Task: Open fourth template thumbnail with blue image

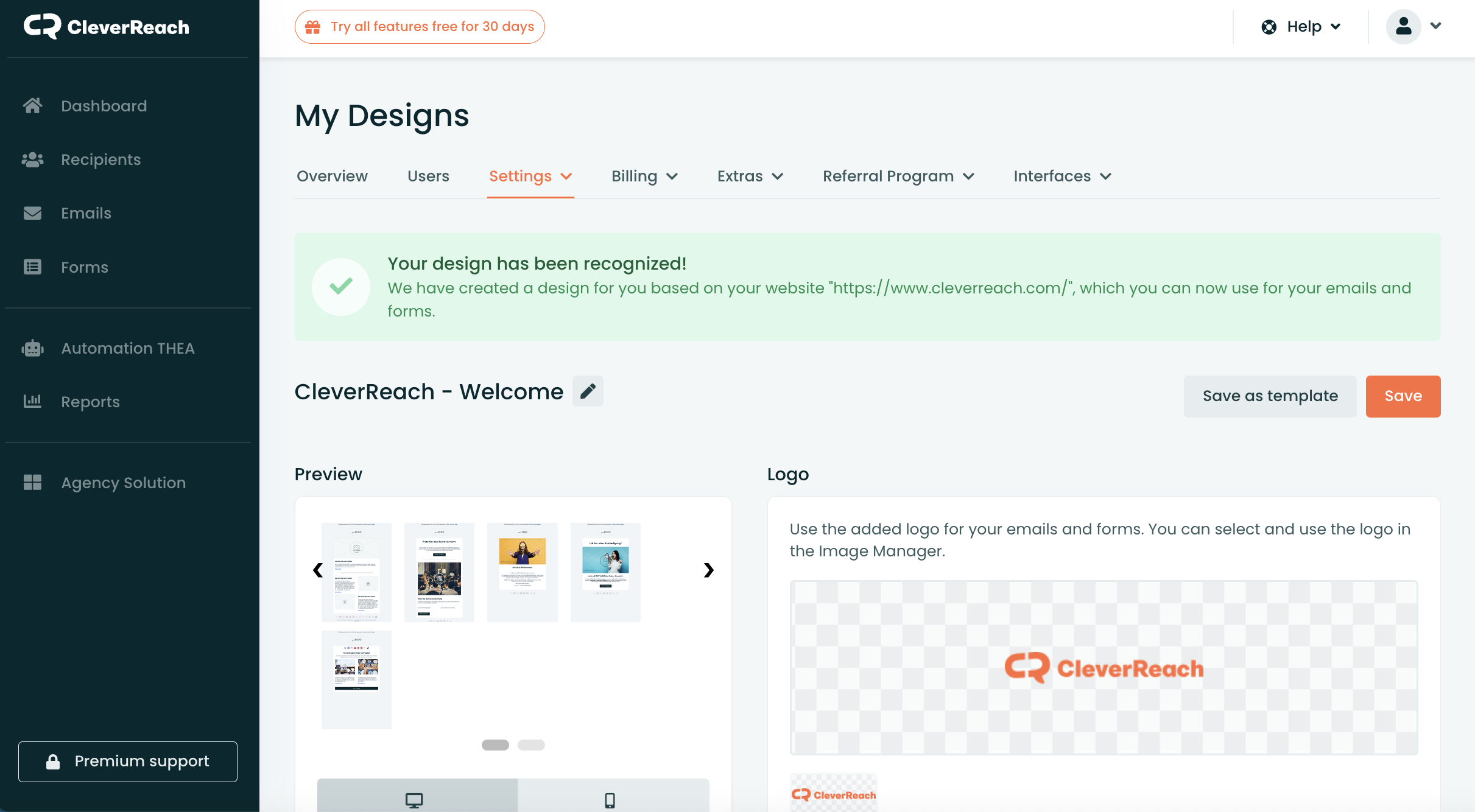Action: coord(605,572)
